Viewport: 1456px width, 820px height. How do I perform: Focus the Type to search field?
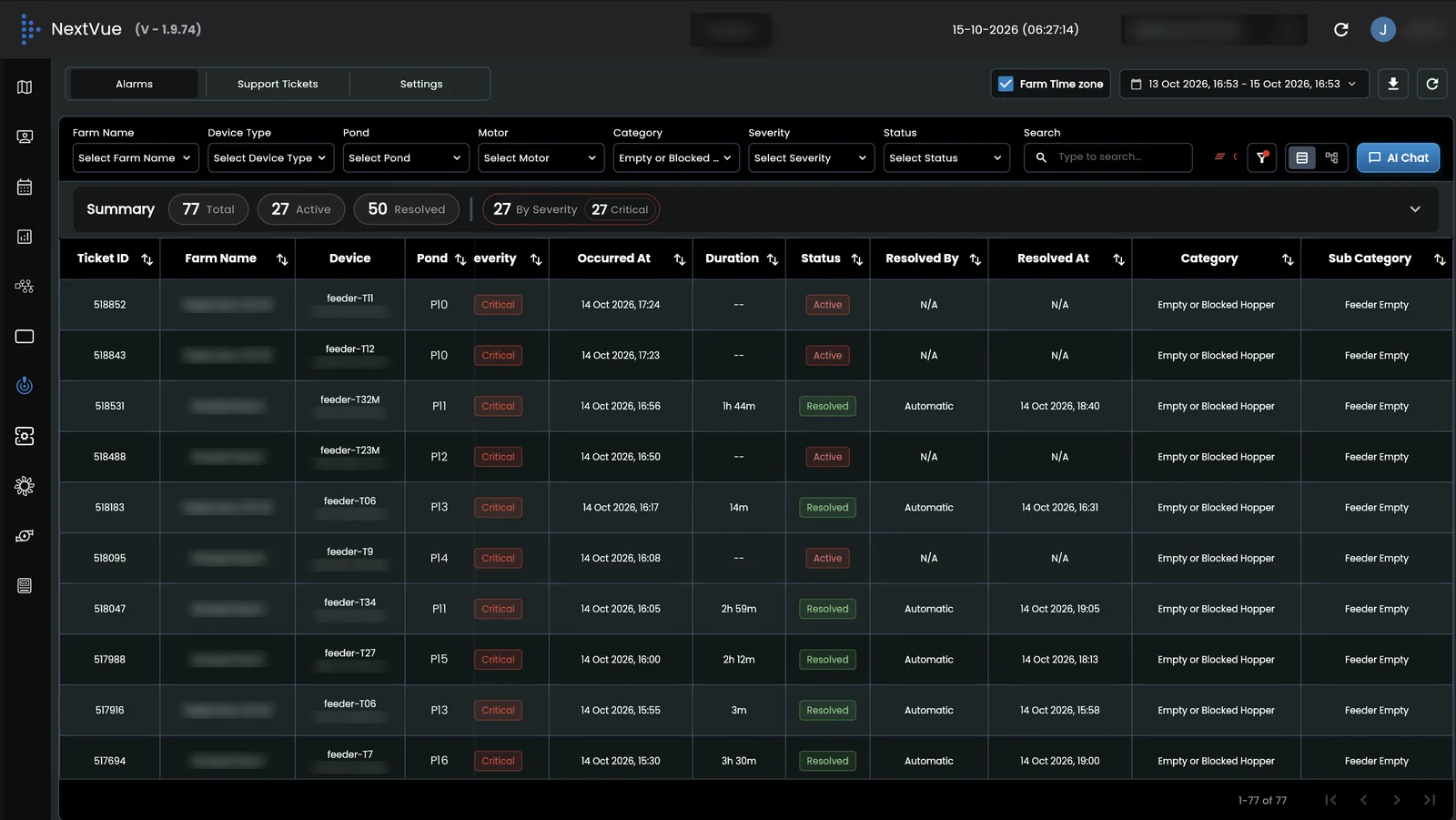click(x=1108, y=157)
